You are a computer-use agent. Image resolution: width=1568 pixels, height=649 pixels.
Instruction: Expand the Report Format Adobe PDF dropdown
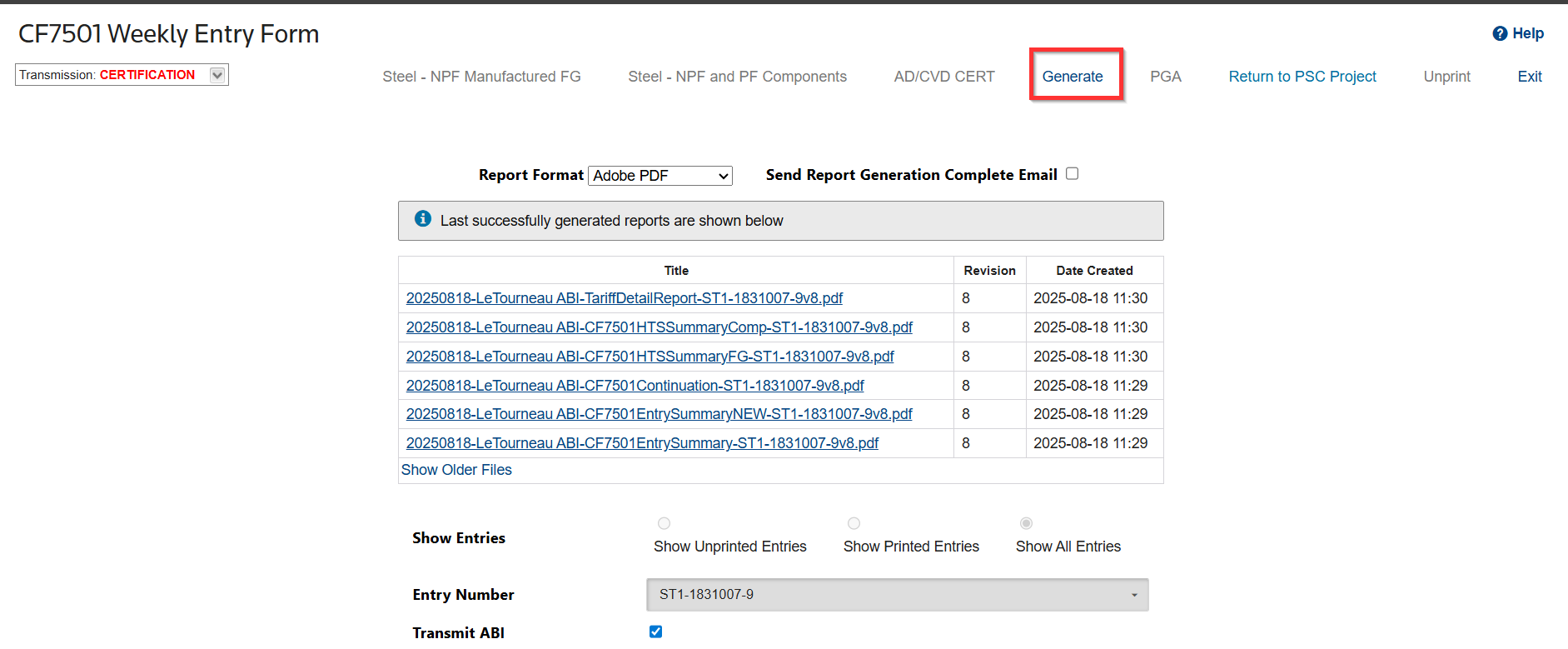click(660, 176)
